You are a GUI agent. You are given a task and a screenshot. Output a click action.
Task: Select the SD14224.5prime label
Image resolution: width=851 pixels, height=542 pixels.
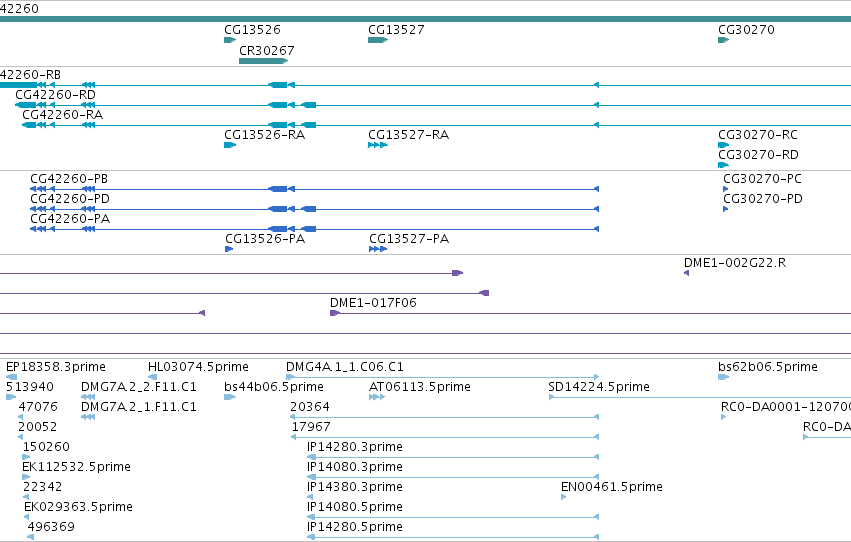(x=599, y=387)
